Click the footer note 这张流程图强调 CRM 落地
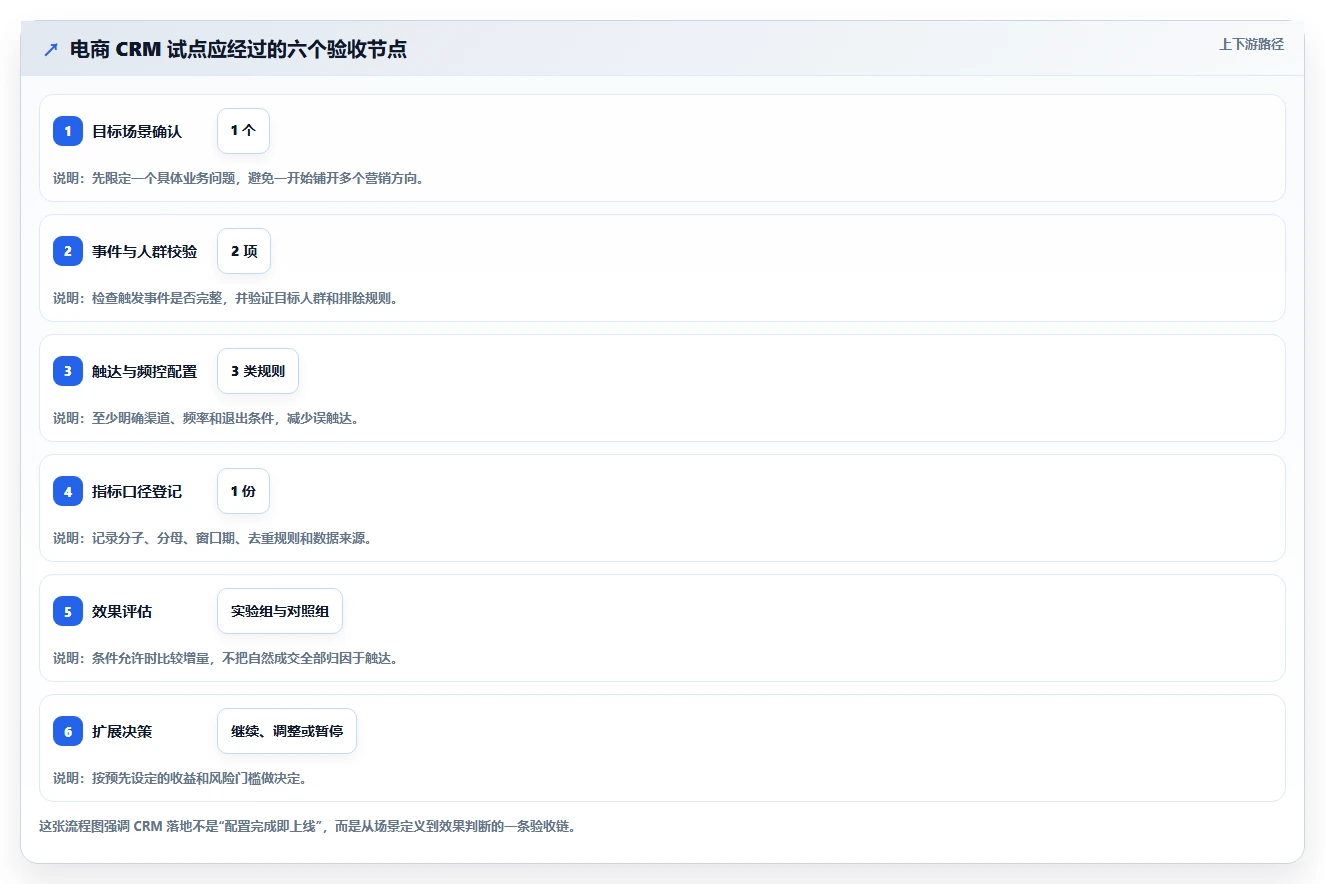Screen dimensions: 1325x884 pyautogui.click(x=307, y=827)
